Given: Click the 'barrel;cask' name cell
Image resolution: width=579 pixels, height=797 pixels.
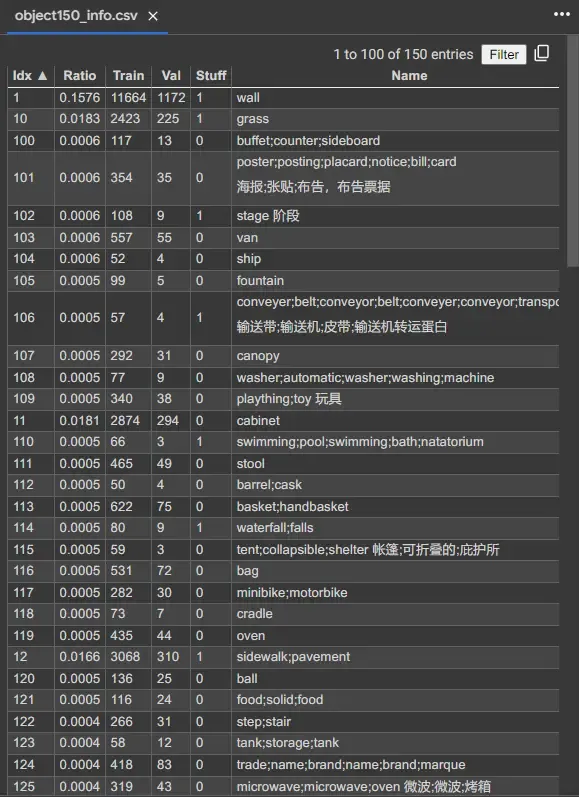Looking at the screenshot, I should (395, 485).
